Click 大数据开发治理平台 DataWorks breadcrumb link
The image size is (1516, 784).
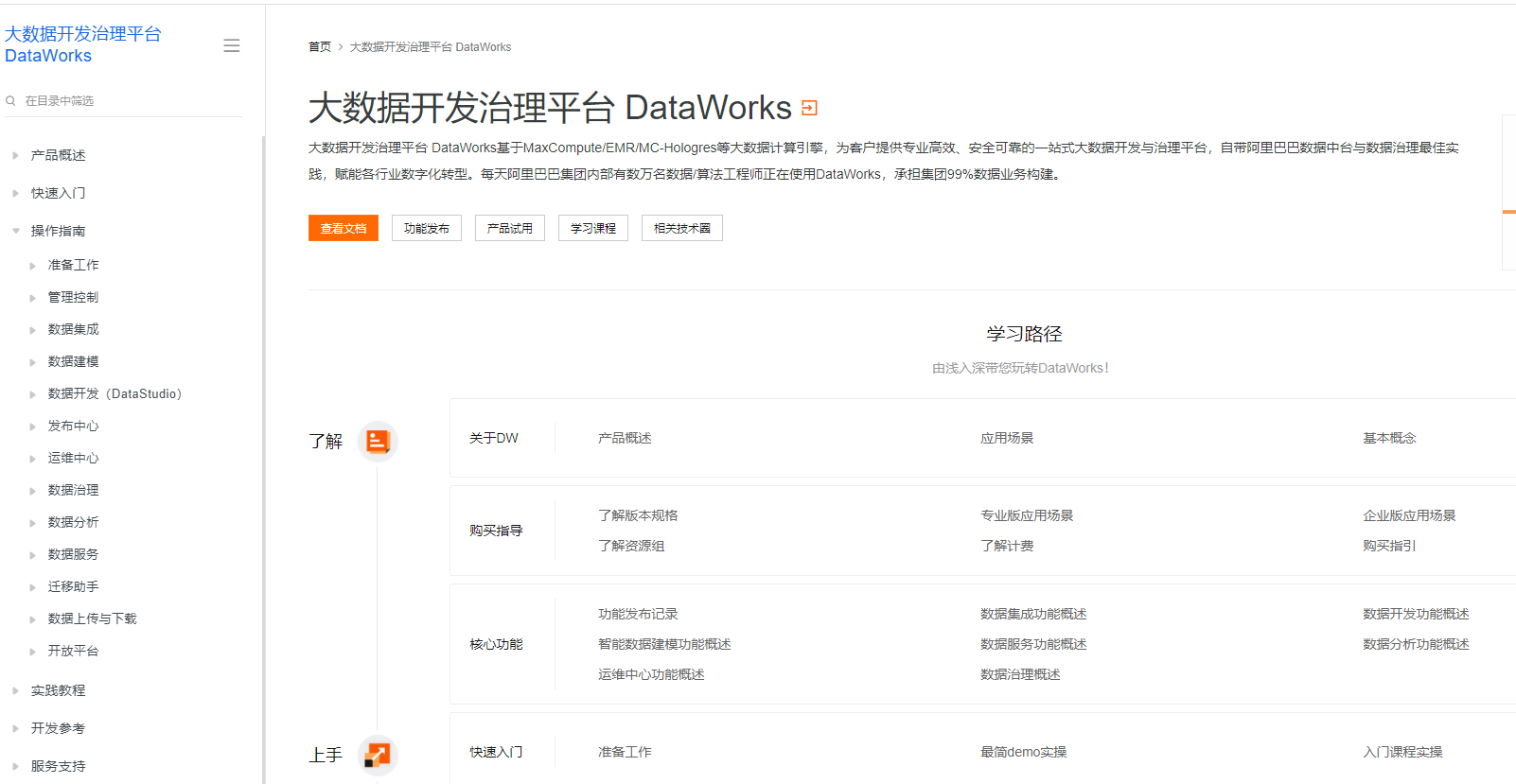point(431,46)
